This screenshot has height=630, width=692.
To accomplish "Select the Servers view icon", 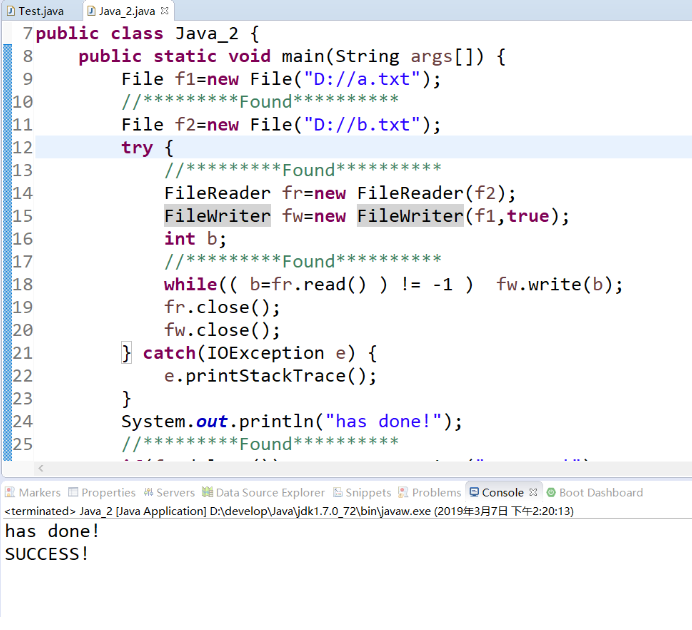I will coord(149,492).
